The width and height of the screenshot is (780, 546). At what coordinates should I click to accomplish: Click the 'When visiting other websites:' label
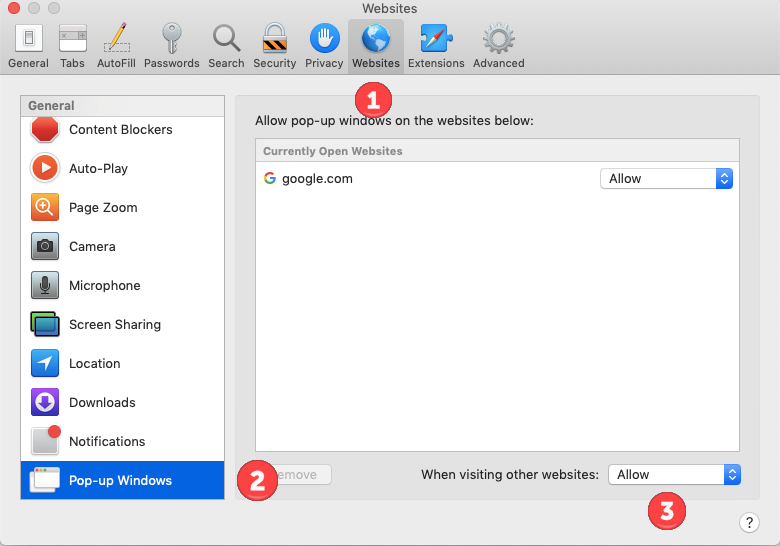[x=510, y=474]
